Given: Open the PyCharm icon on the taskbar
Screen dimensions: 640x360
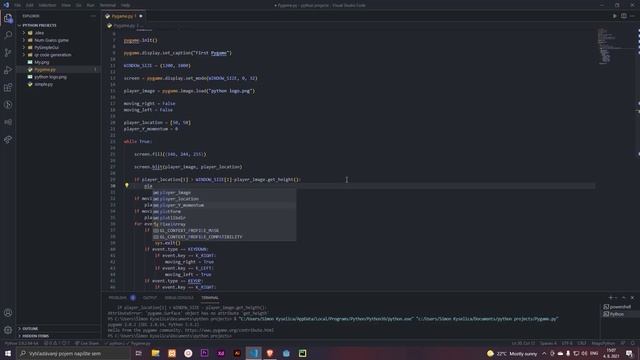Looking at the screenshot, I should [302, 353].
